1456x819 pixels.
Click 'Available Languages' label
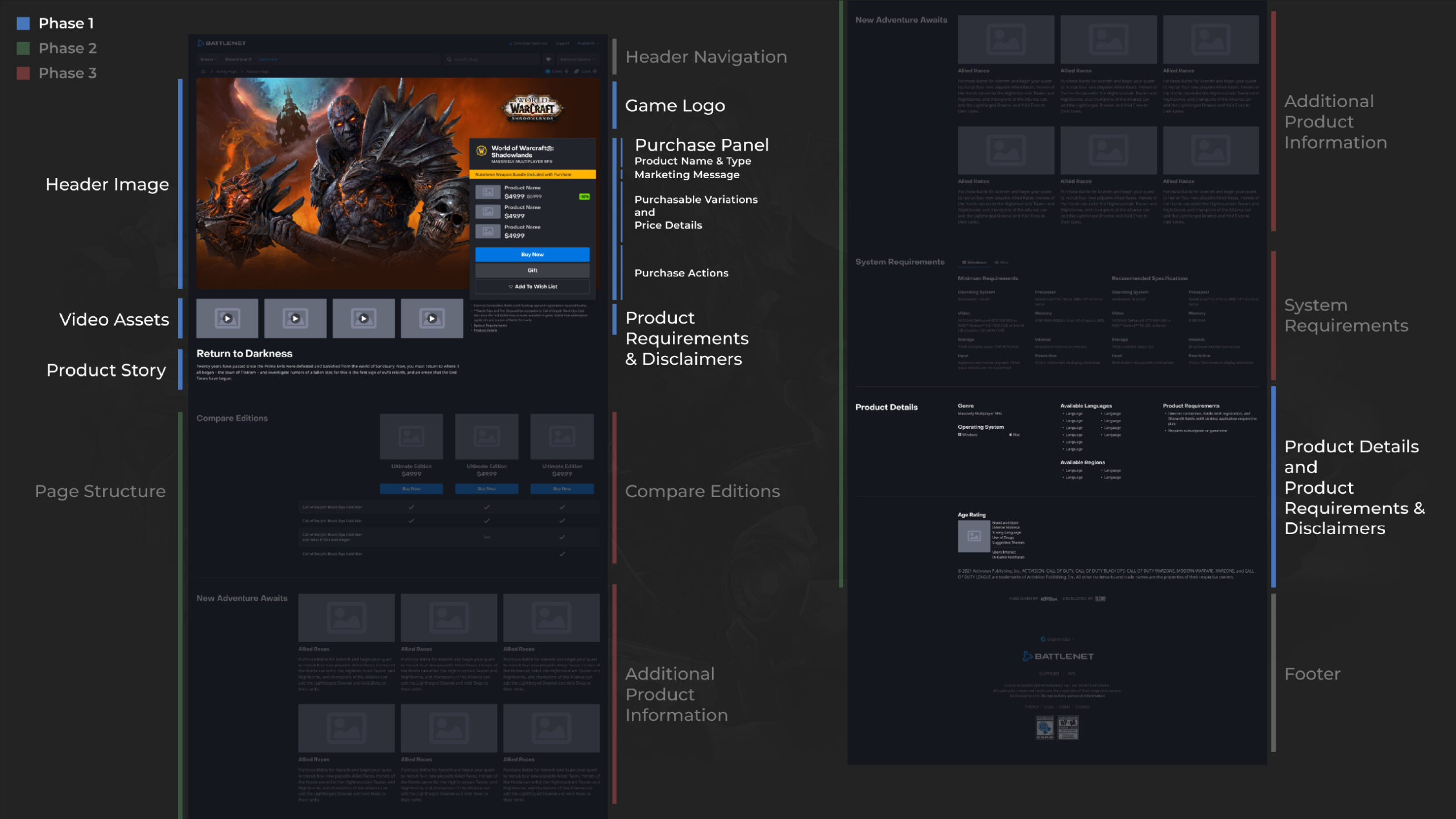(1086, 406)
